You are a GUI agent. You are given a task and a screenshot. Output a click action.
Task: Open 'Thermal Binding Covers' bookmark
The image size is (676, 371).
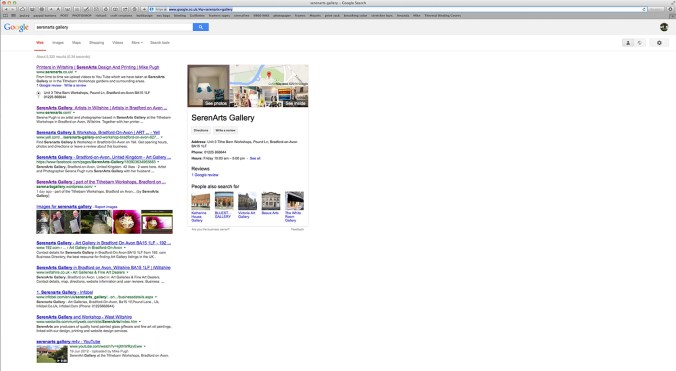click(443, 16)
